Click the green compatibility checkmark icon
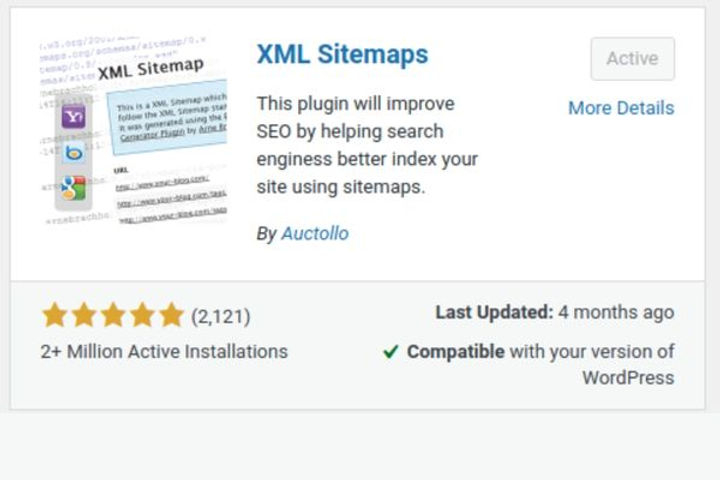This screenshot has width=720, height=480. click(390, 352)
